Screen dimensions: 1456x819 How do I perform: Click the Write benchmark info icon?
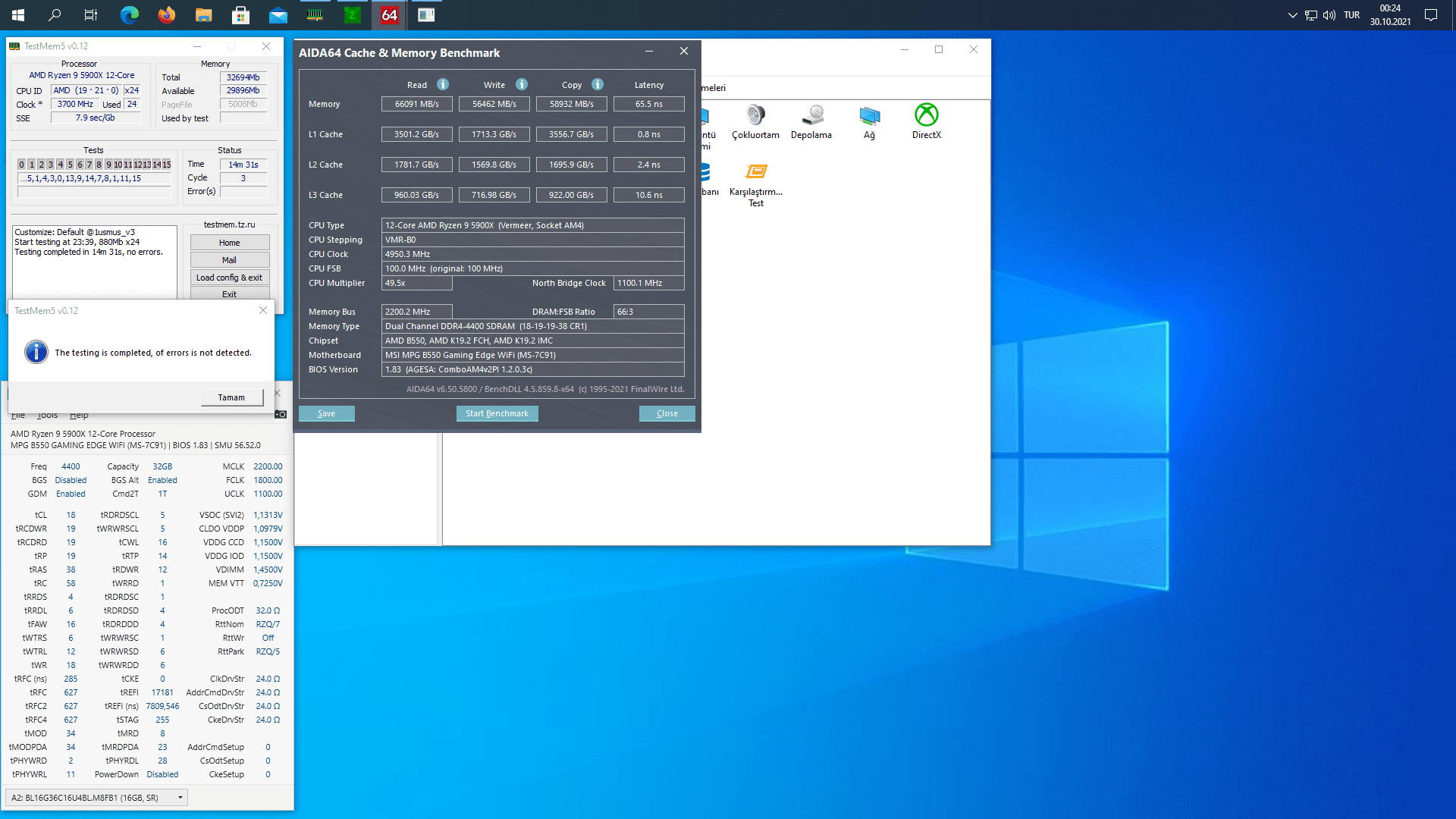[522, 84]
